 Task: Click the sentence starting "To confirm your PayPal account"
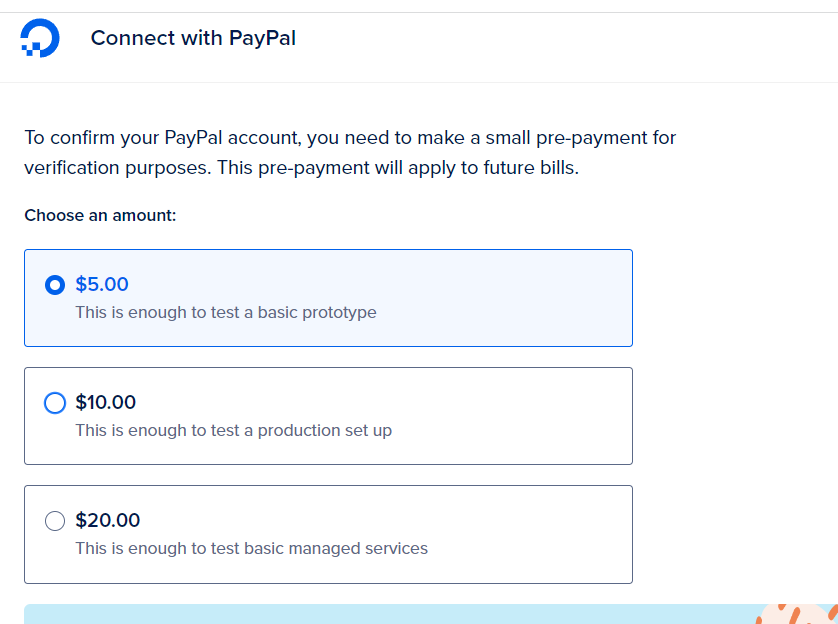[350, 138]
